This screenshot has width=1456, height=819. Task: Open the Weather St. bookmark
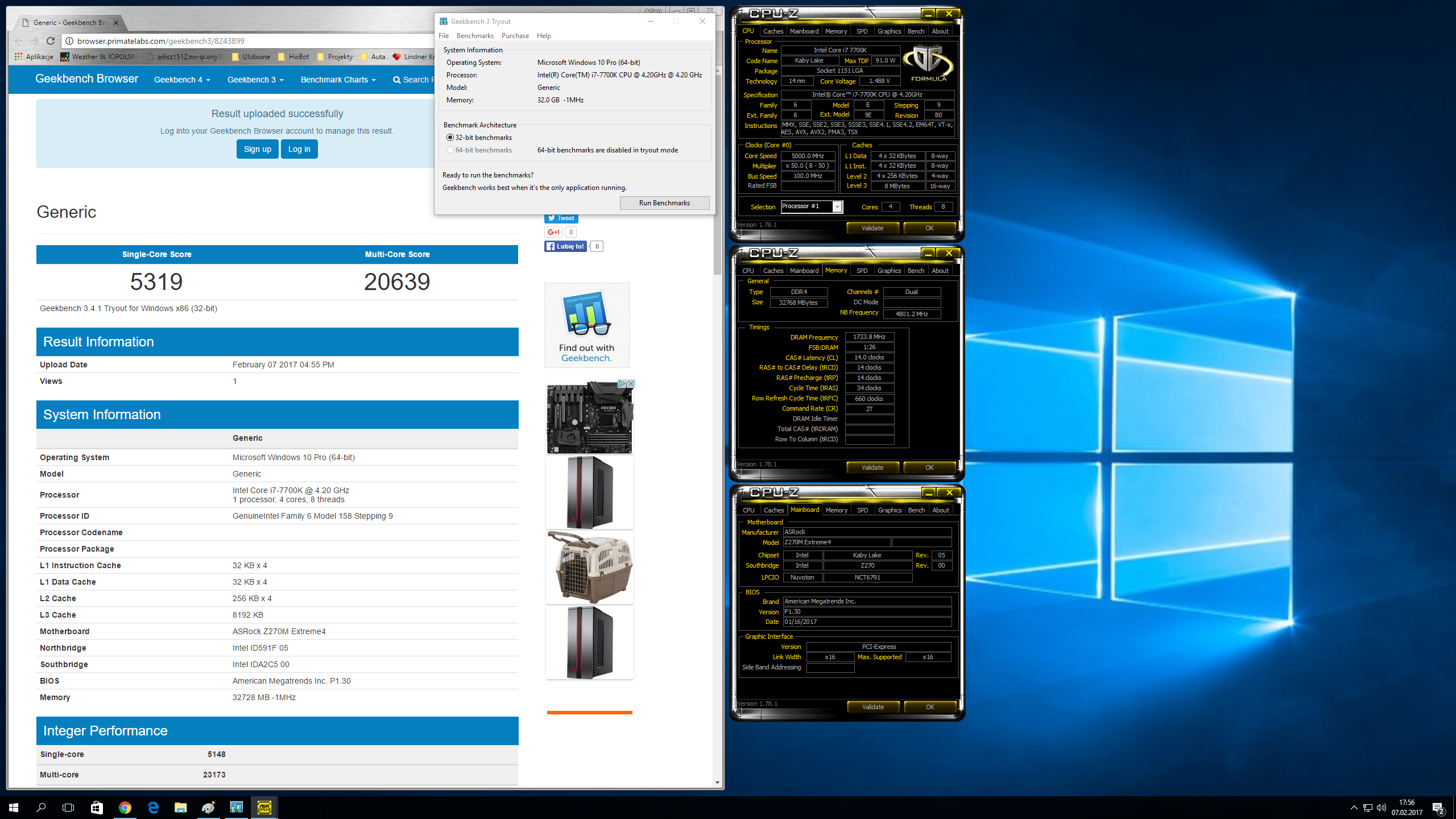98,57
